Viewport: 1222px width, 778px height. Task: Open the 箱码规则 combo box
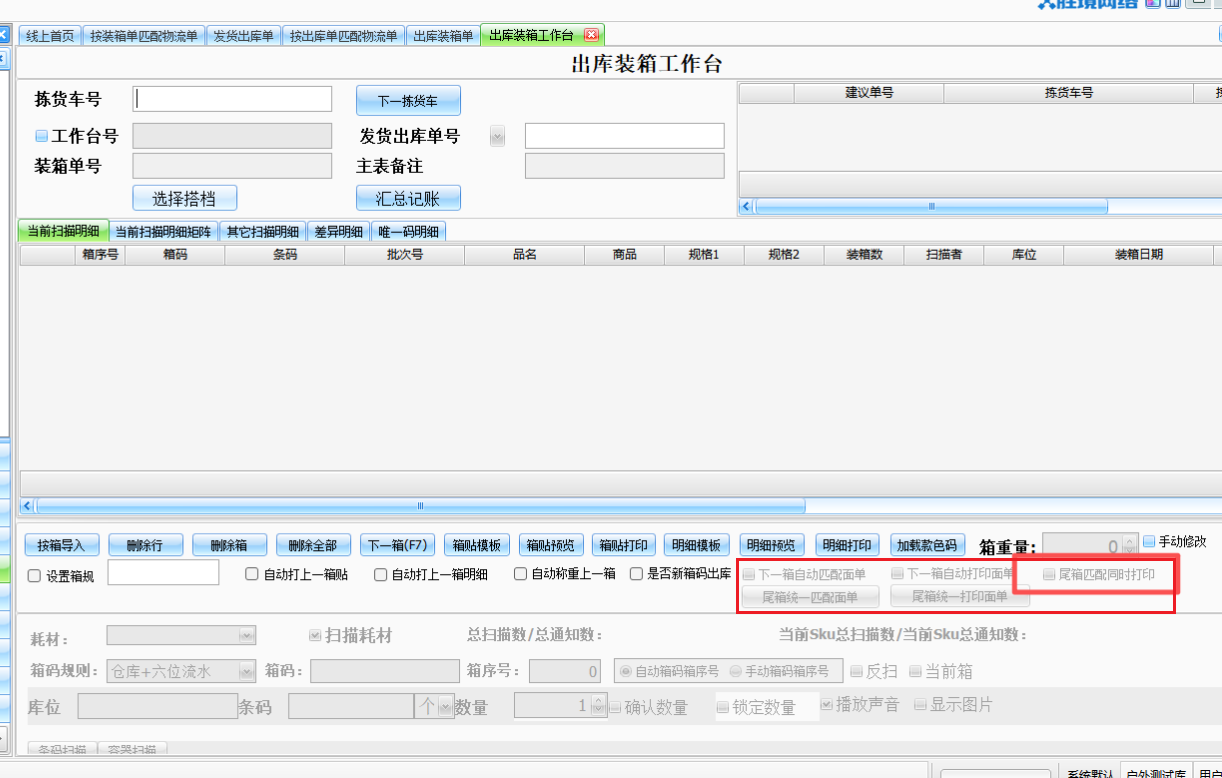tap(246, 672)
